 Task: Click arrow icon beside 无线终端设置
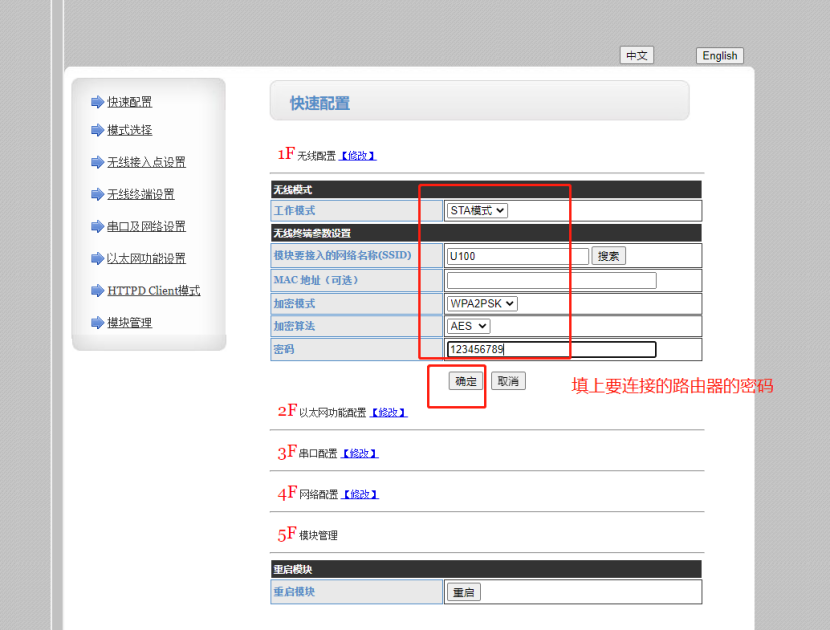(x=97, y=194)
